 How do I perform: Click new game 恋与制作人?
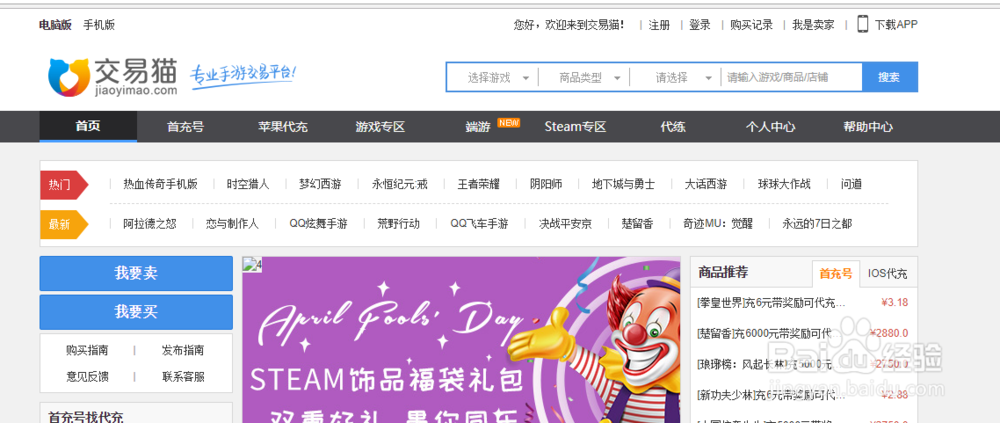tap(232, 224)
